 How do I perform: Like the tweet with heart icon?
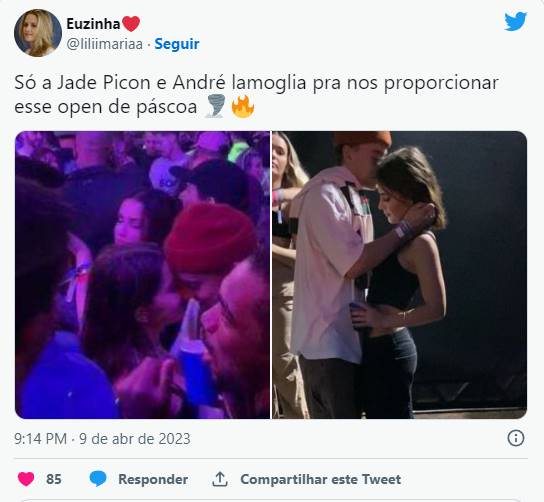(26, 479)
